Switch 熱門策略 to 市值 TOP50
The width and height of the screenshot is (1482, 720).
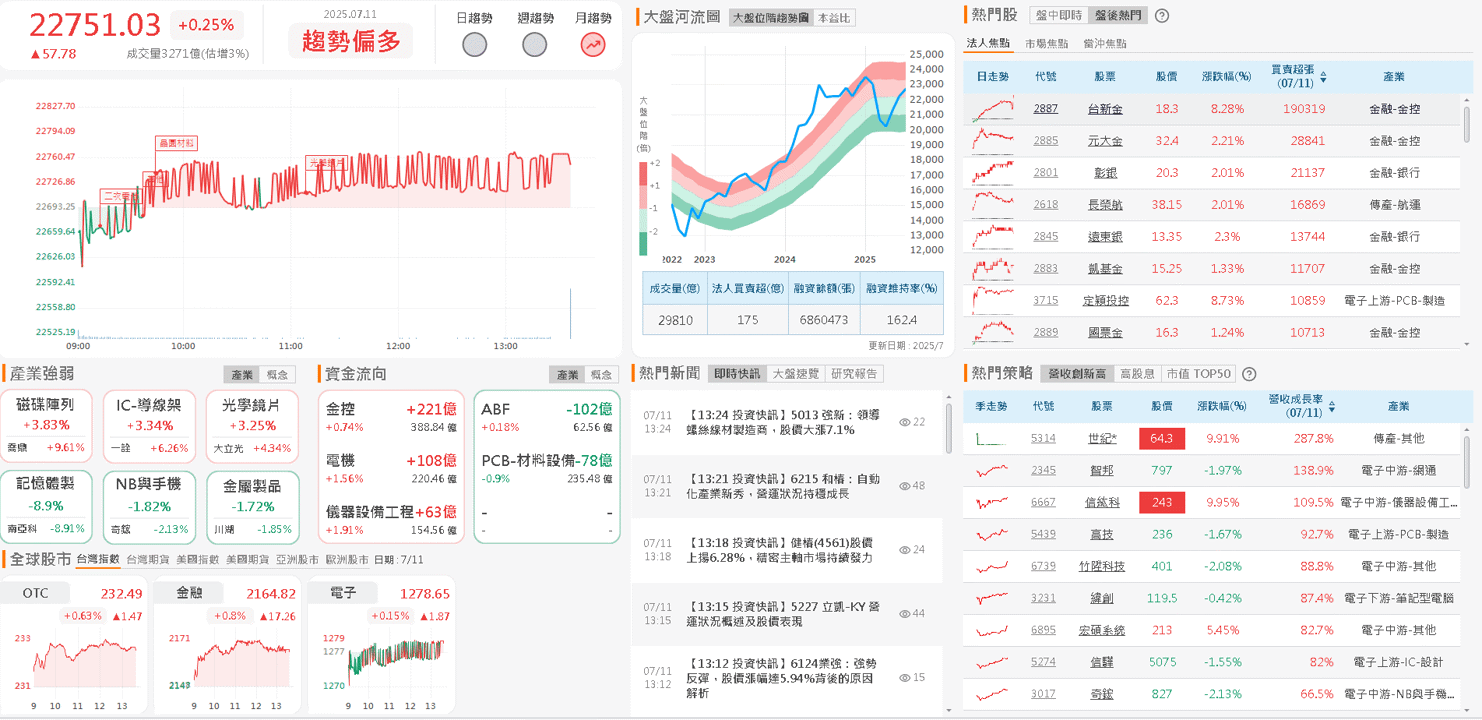coord(1199,374)
